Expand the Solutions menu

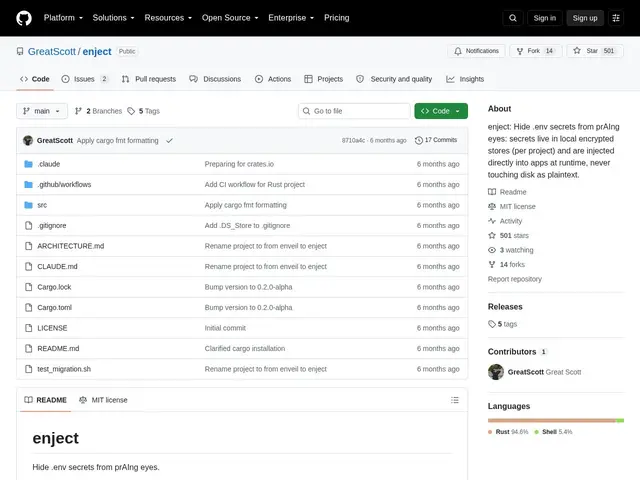click(x=113, y=18)
